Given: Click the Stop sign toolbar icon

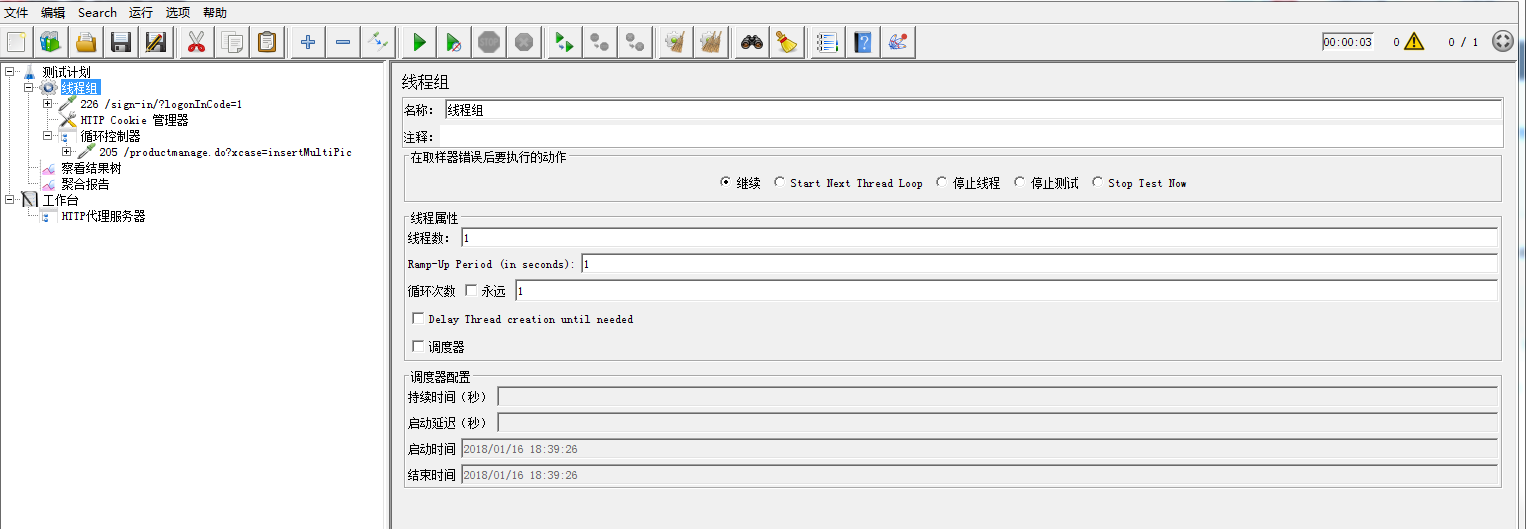Looking at the screenshot, I should [489, 42].
